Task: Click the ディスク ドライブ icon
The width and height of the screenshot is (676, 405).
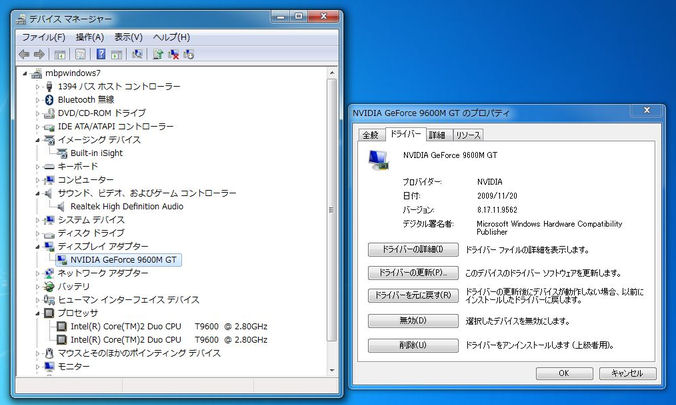Action: (x=49, y=234)
